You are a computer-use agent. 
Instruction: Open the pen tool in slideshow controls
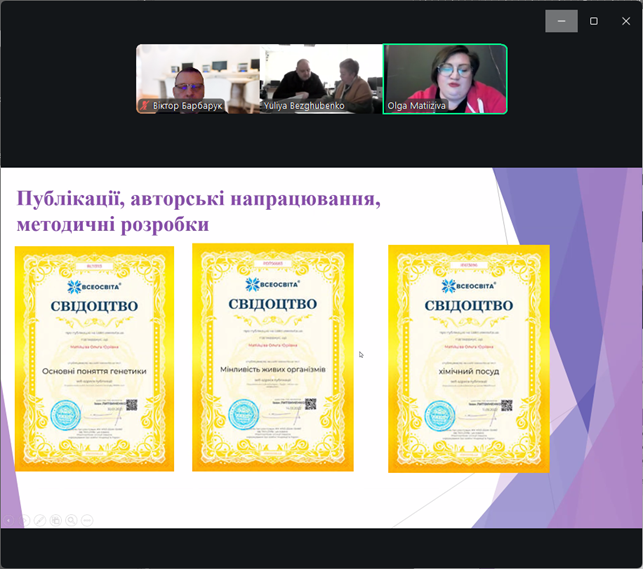coord(40,521)
